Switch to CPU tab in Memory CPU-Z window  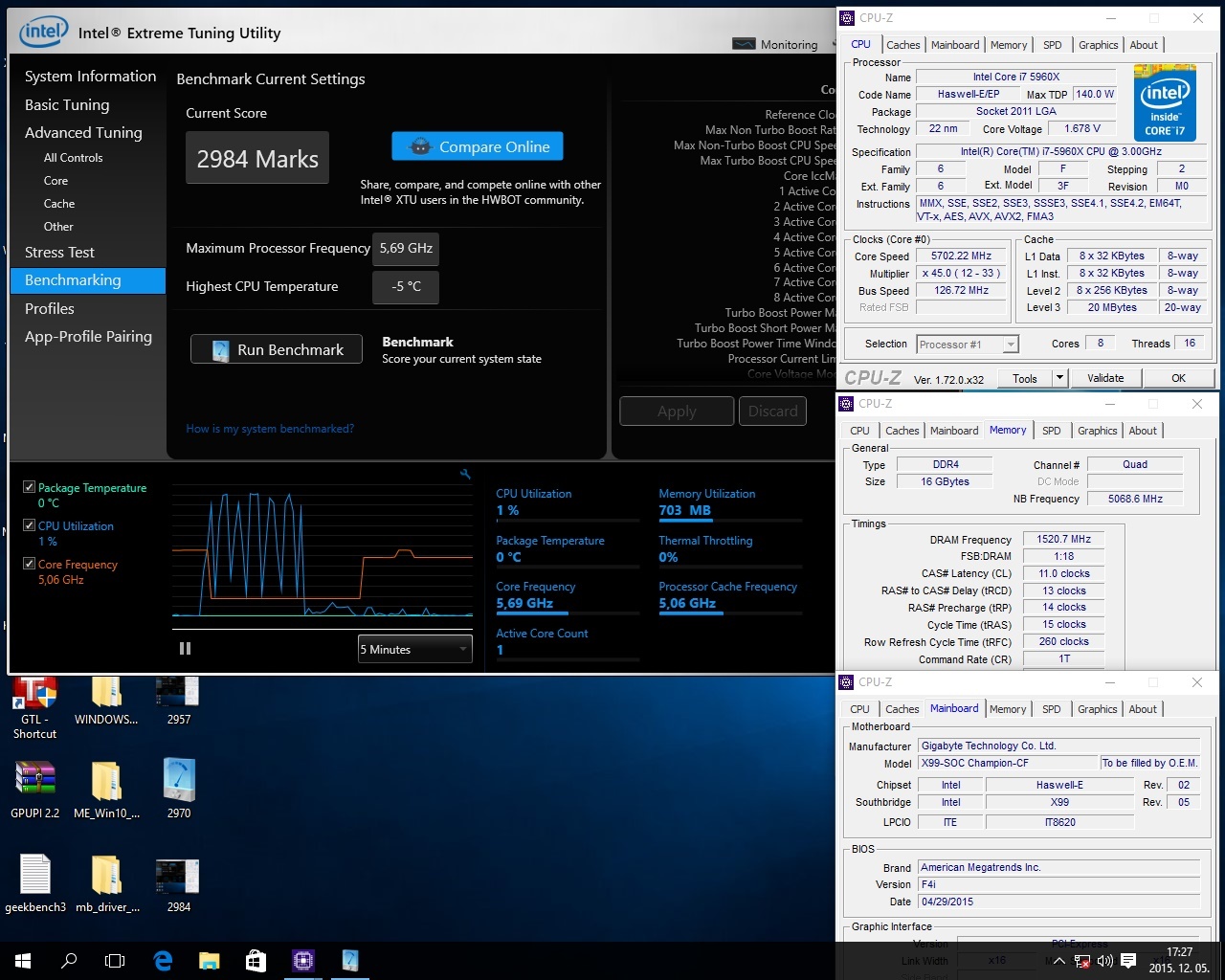point(859,431)
